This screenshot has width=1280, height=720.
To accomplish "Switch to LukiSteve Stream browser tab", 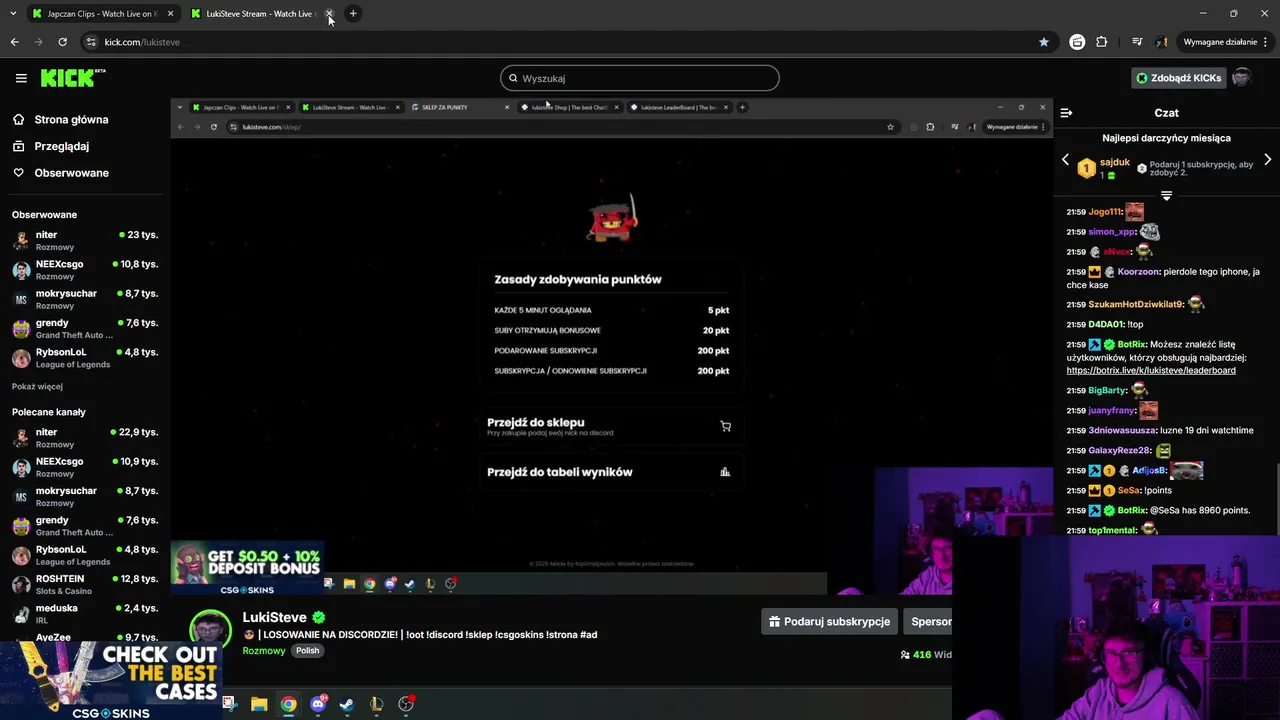I will click(260, 14).
